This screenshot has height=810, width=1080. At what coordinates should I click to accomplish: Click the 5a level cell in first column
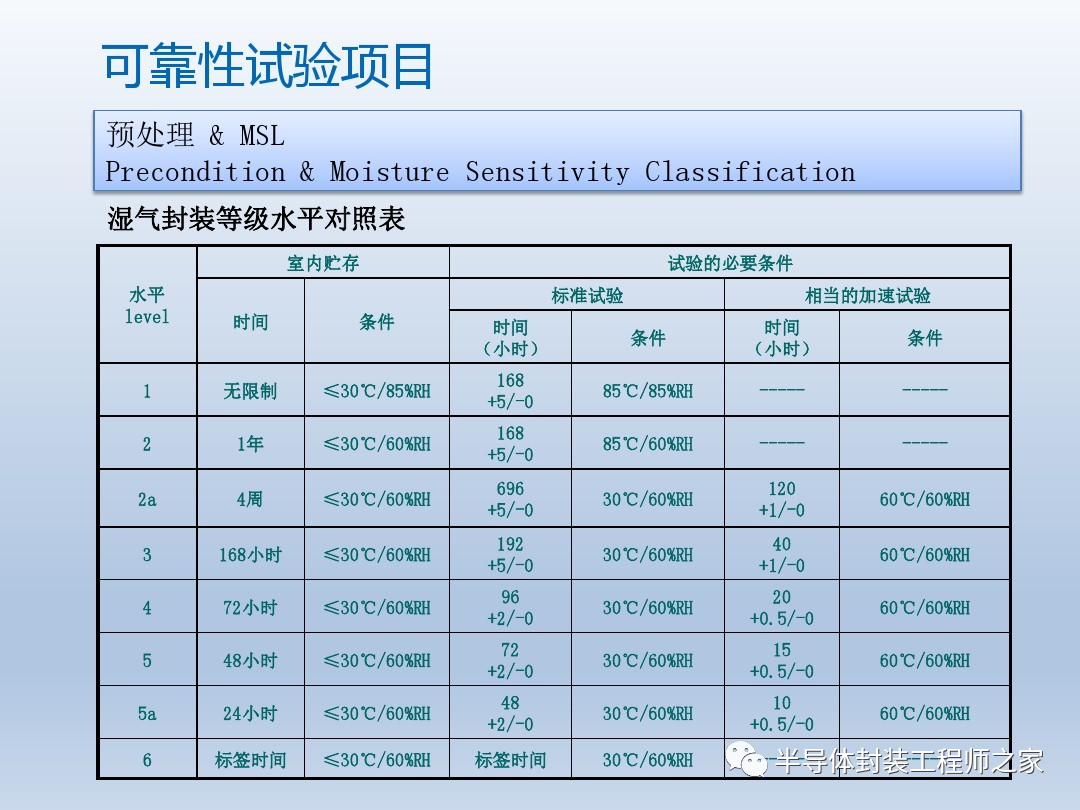pos(147,713)
